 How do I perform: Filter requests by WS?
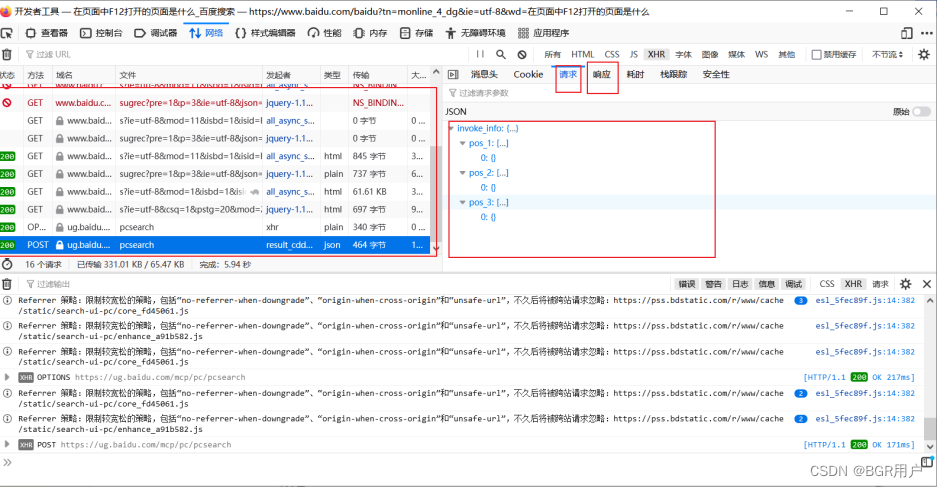[761, 54]
